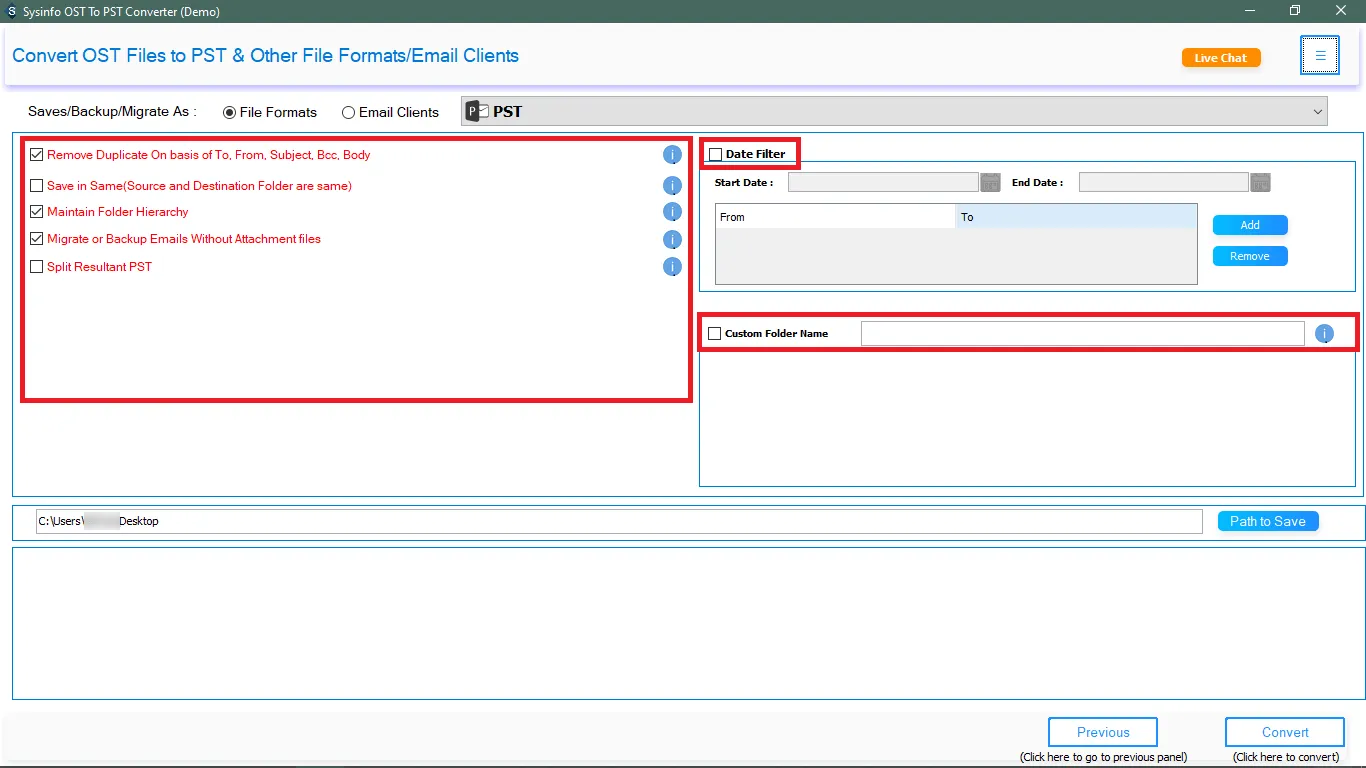The image size is (1366, 768).
Task: Toggle Migrate Emails Without Attachment files
Action: click(x=37, y=239)
